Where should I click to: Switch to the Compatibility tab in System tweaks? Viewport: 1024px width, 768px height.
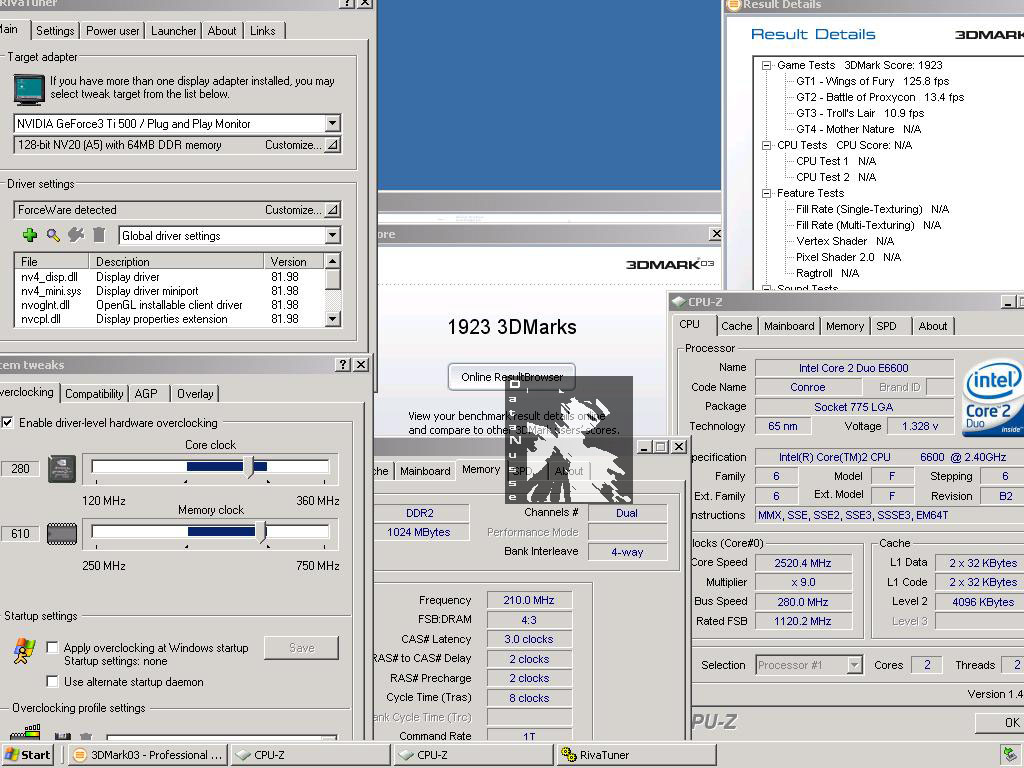pyautogui.click(x=94, y=394)
